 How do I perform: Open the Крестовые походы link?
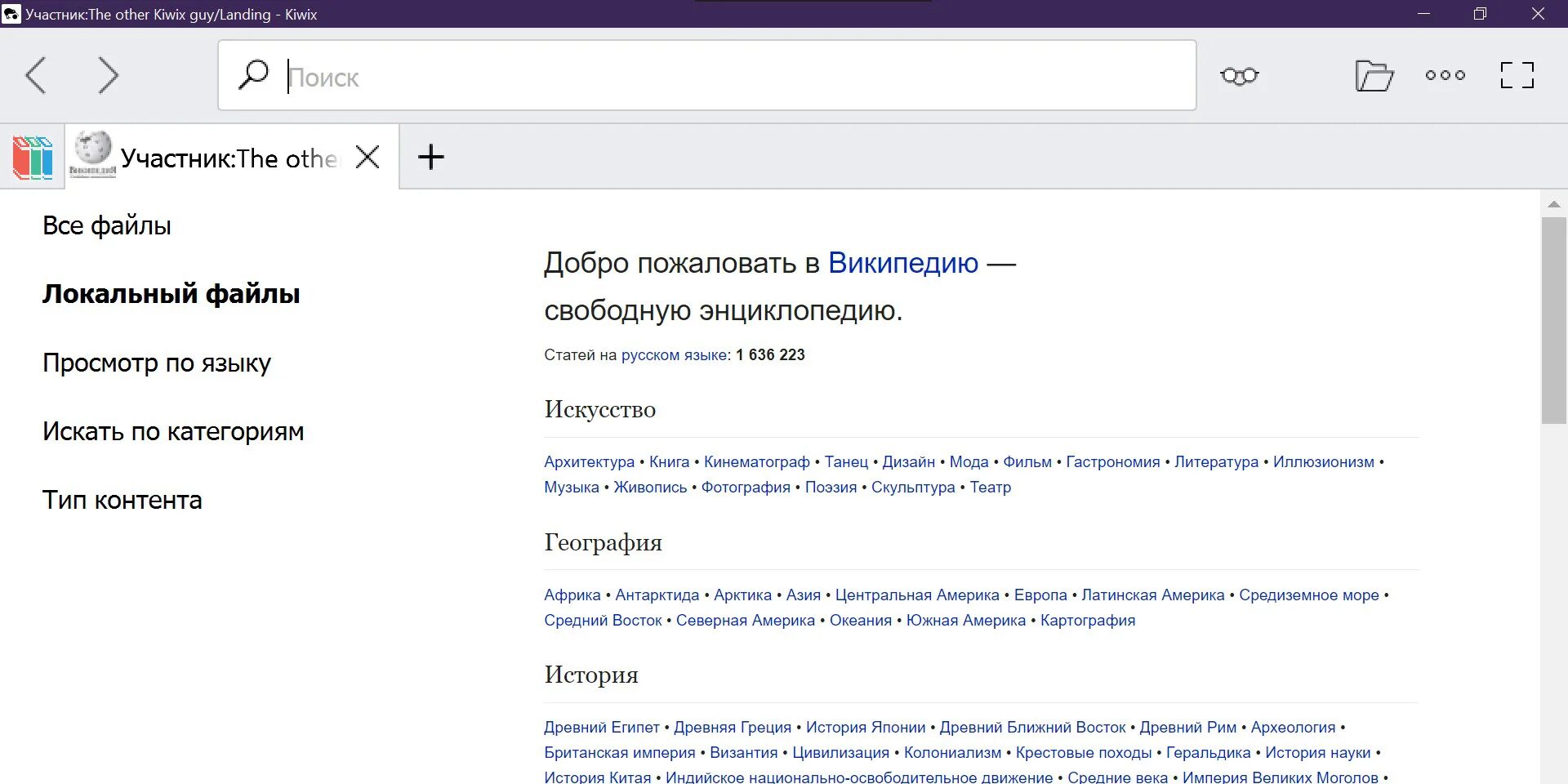coord(1084,753)
